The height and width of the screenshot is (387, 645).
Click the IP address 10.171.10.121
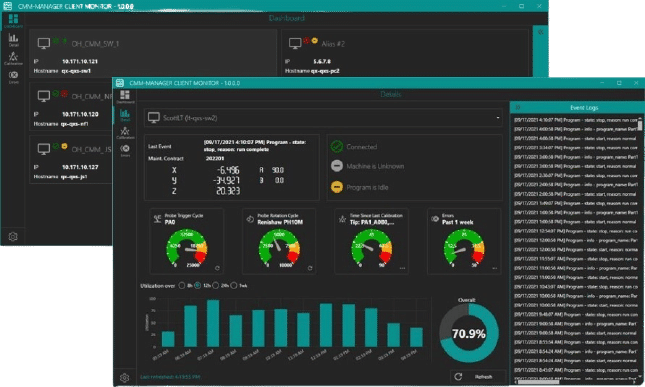coord(80,61)
